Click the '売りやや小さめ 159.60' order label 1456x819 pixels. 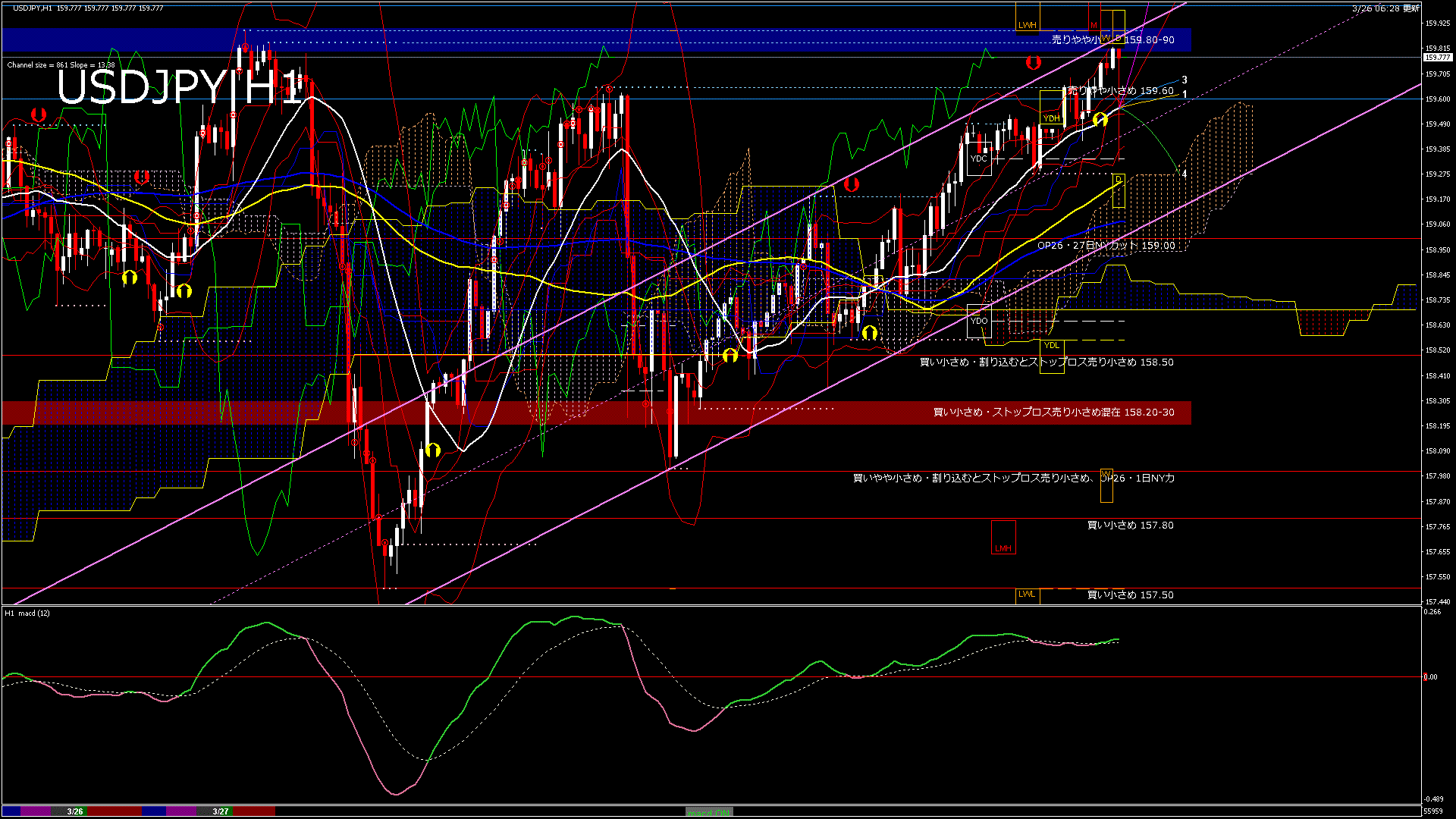[x=1121, y=91]
